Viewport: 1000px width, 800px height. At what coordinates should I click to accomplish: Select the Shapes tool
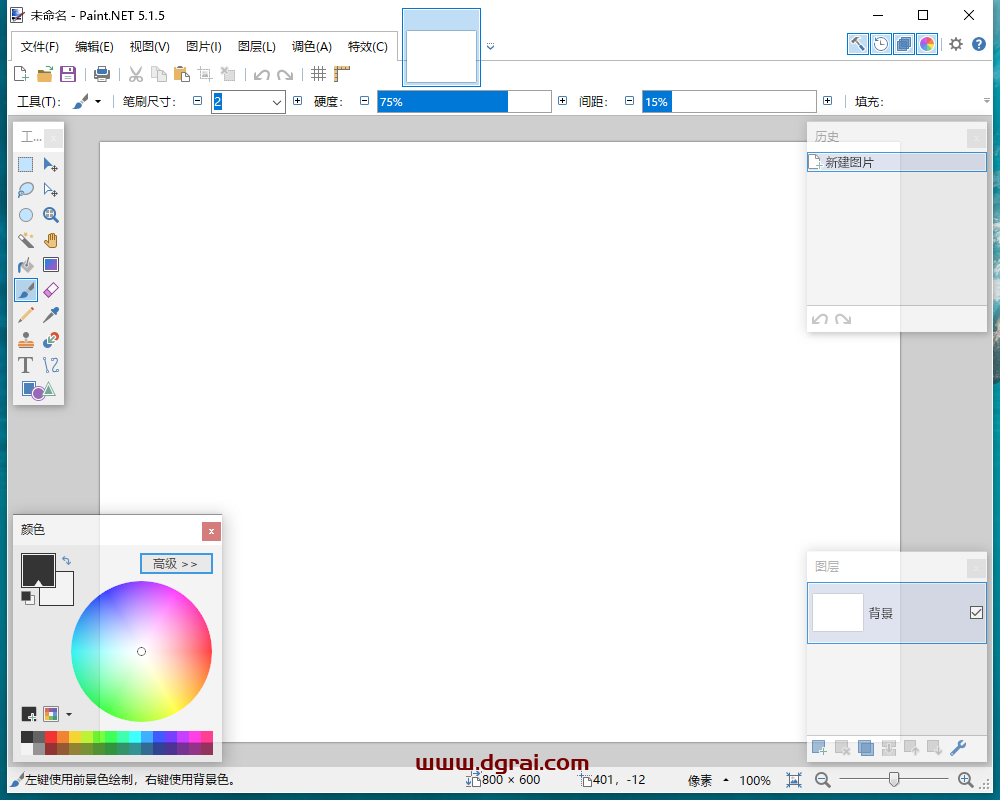(x=38, y=390)
